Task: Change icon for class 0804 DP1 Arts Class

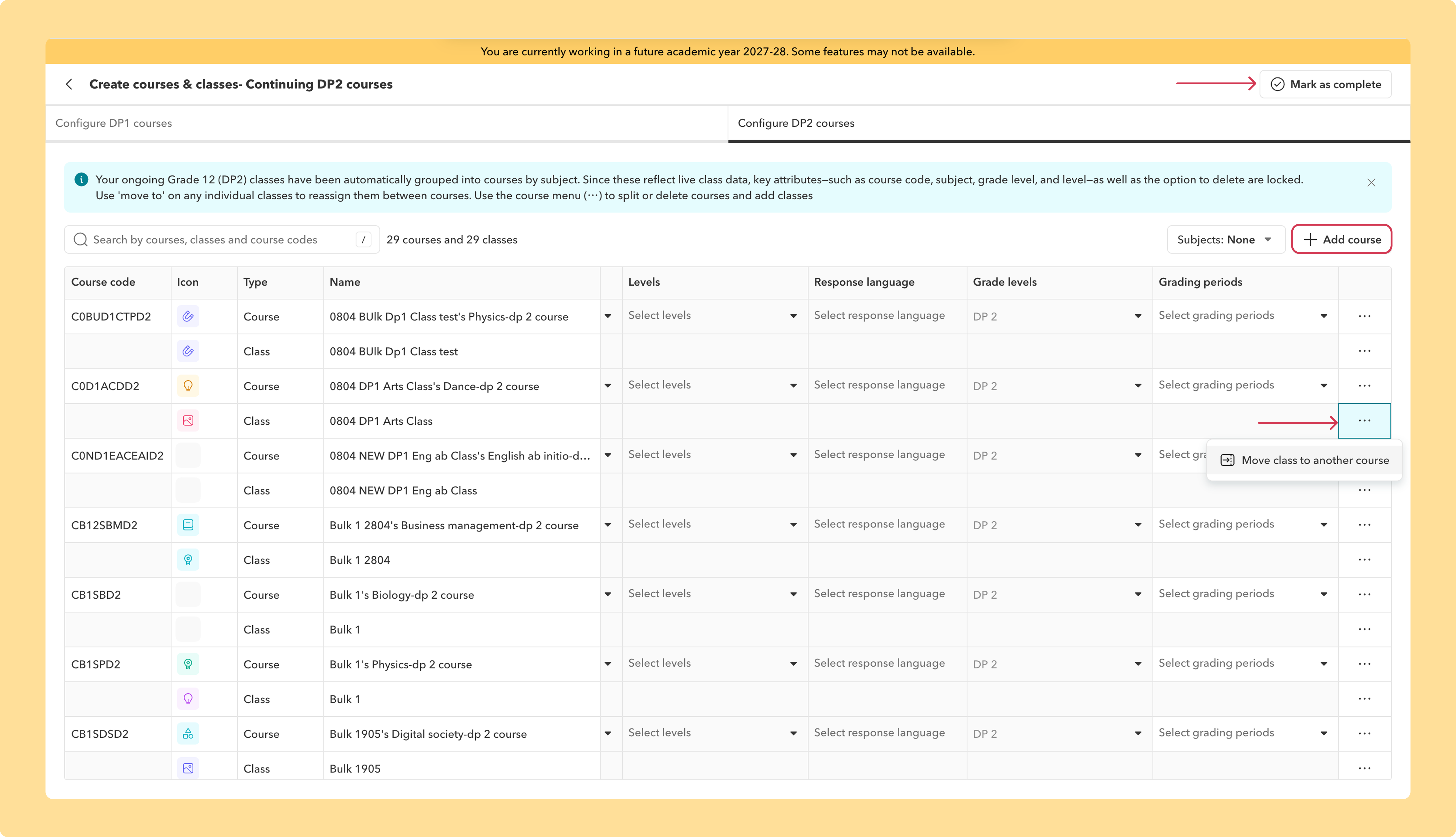Action: (x=188, y=421)
